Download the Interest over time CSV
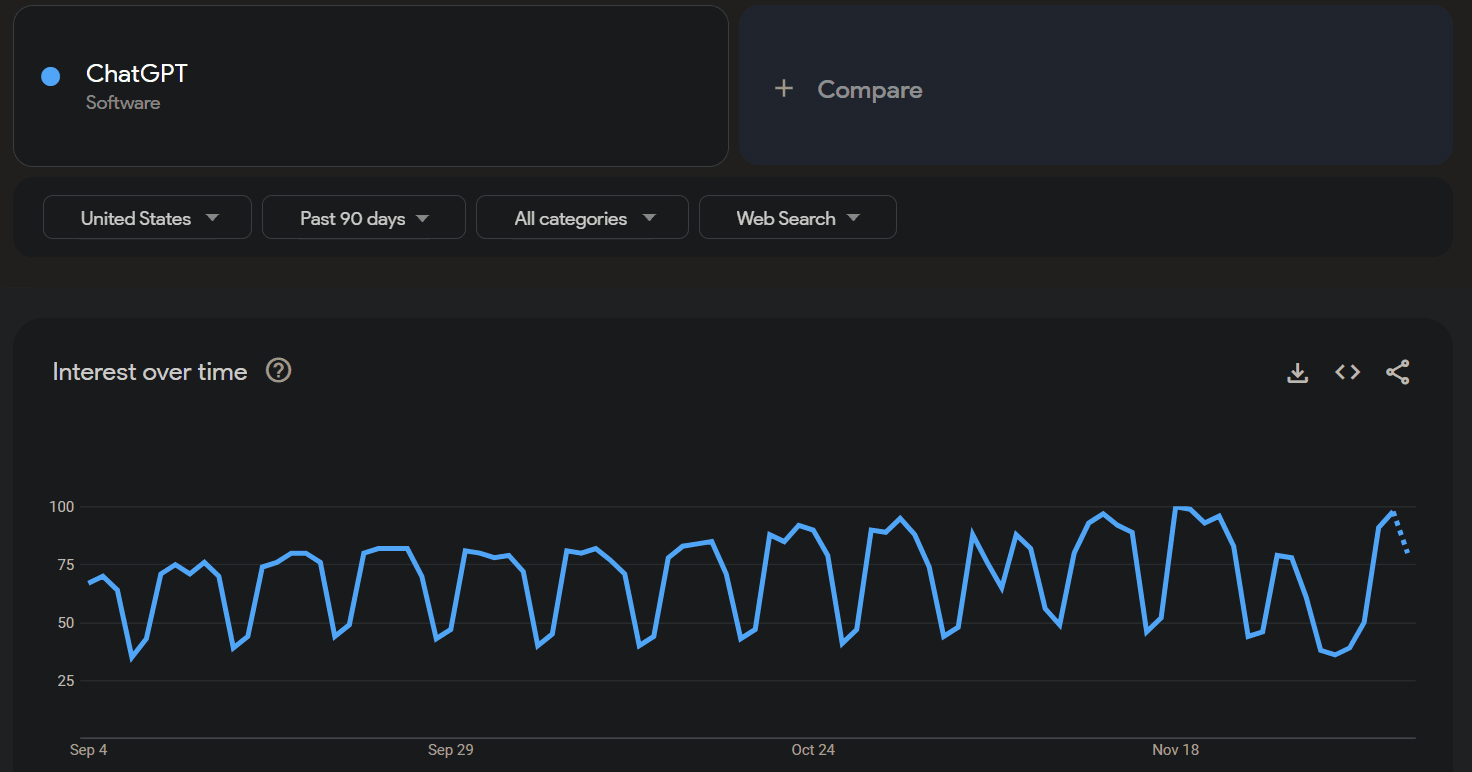The image size is (1472, 772). click(1297, 373)
